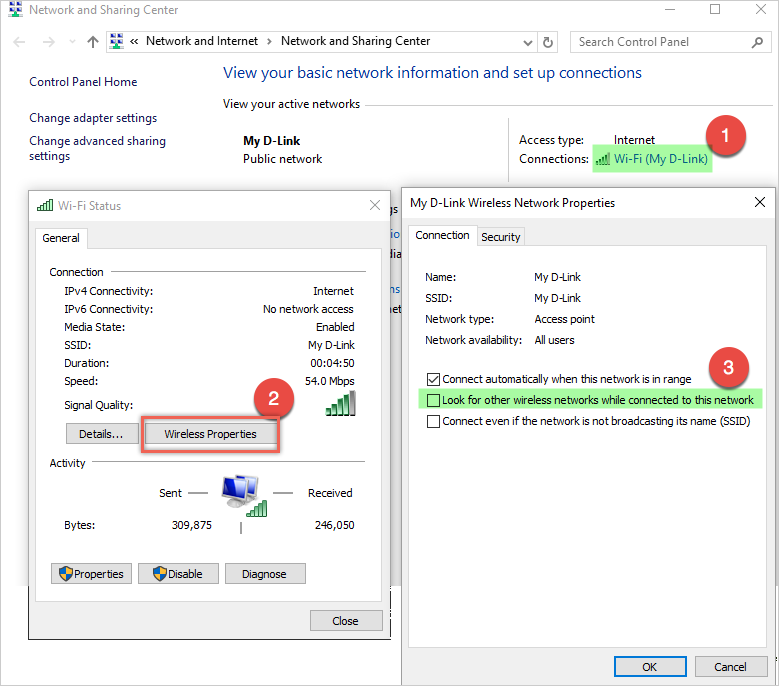Click OK in Wireless Network Properties
This screenshot has height=686, width=779.
(x=650, y=667)
